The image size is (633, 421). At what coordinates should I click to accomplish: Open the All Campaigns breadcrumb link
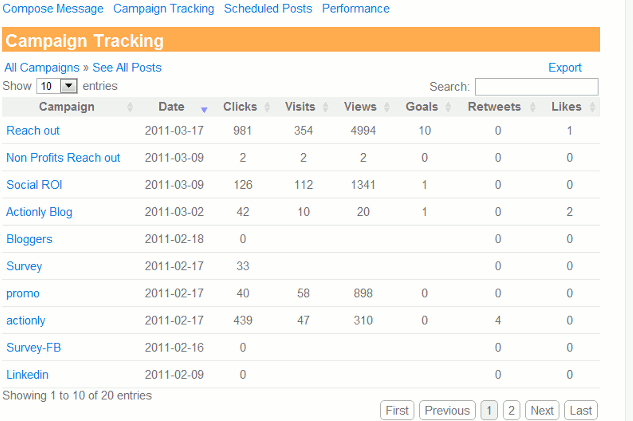pos(42,67)
